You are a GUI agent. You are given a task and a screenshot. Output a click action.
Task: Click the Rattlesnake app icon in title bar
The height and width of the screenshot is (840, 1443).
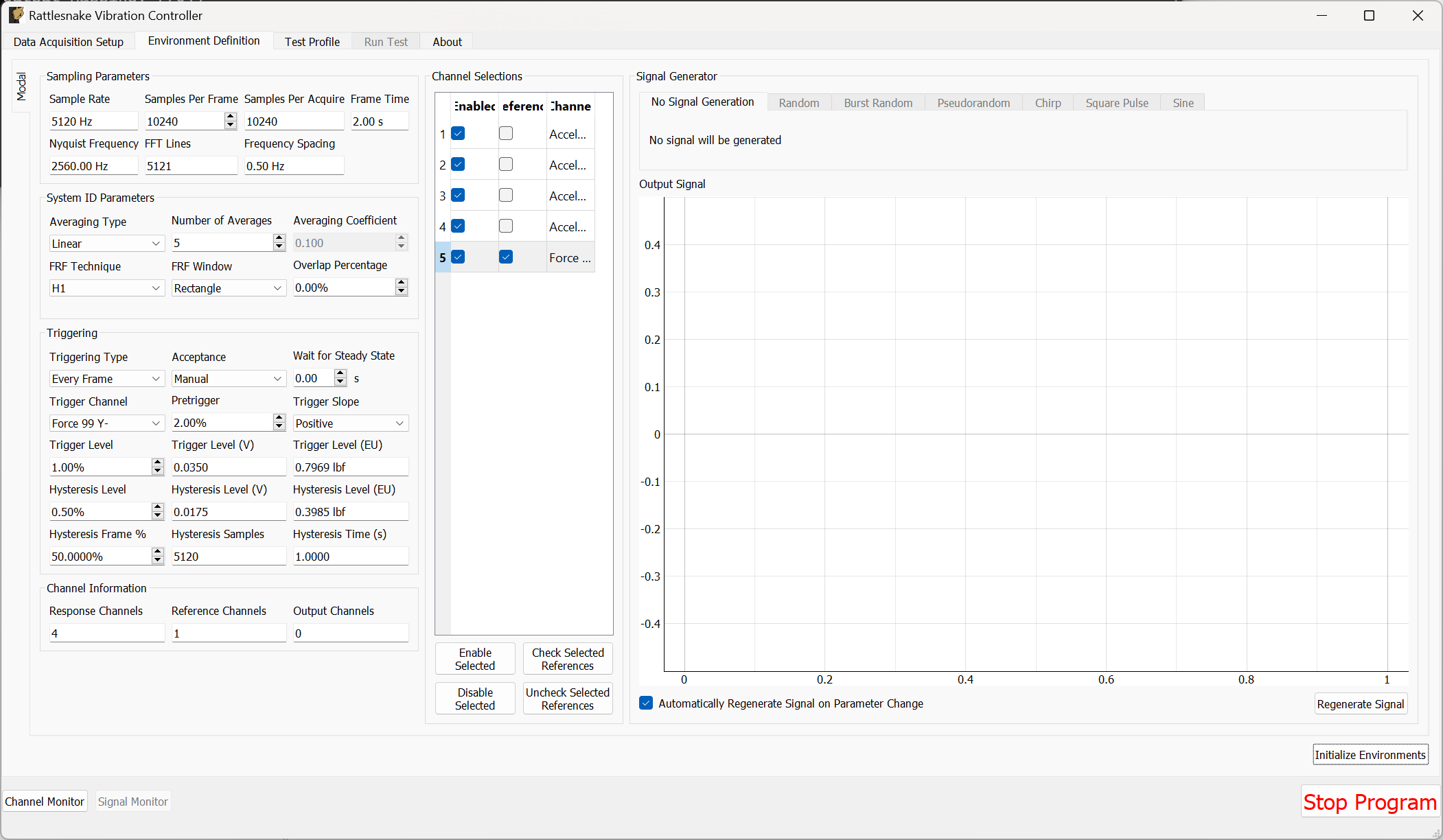pyautogui.click(x=16, y=14)
